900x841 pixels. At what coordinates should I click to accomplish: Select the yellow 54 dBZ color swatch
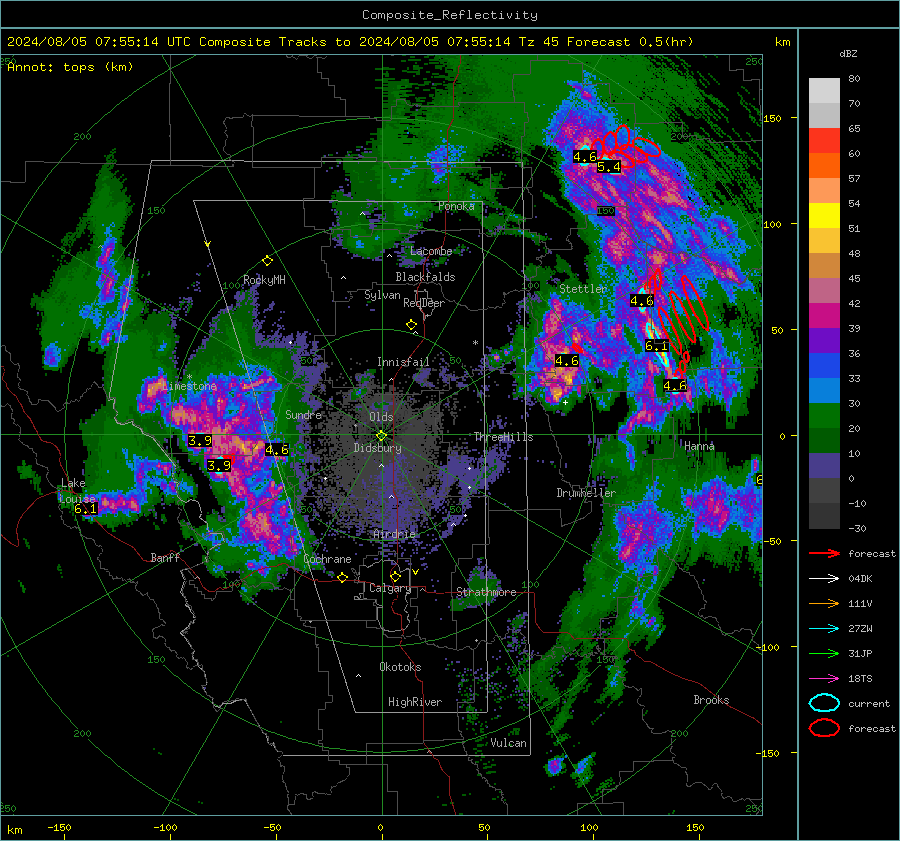click(x=824, y=215)
